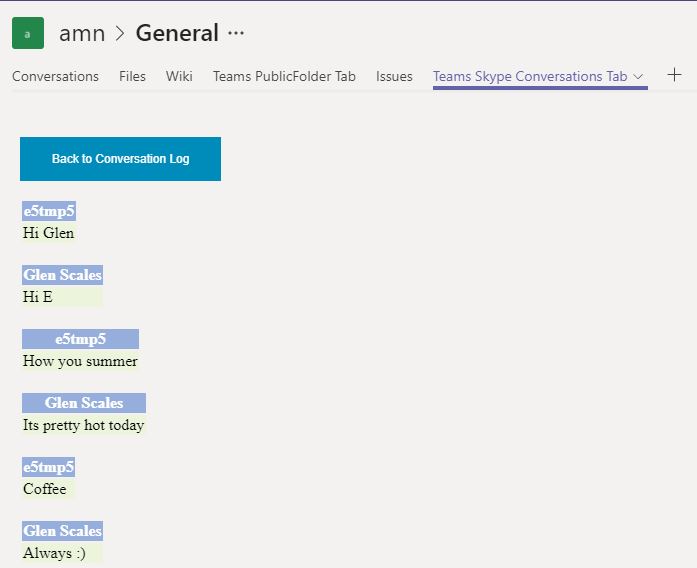The width and height of the screenshot is (697, 568).
Task: Click the Back to Conversation Log button
Action: [x=120, y=159]
